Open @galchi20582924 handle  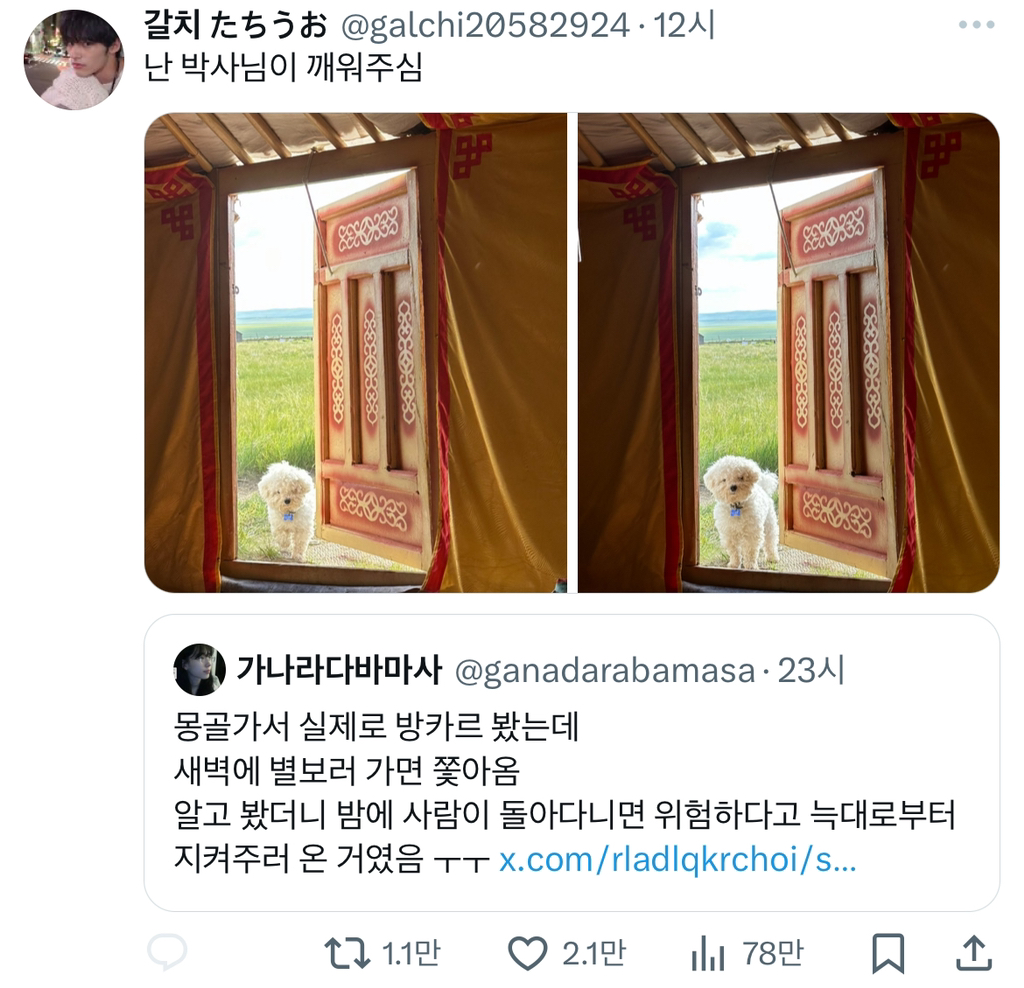485,26
